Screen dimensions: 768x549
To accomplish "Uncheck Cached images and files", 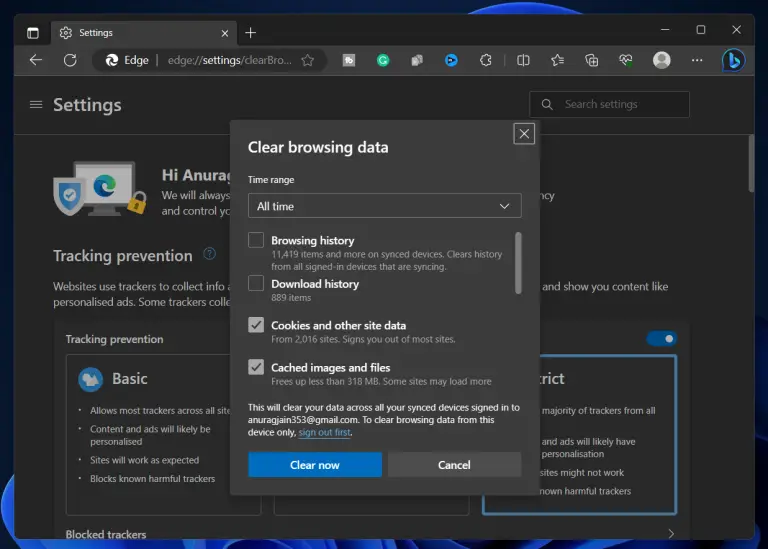I will click(256, 367).
